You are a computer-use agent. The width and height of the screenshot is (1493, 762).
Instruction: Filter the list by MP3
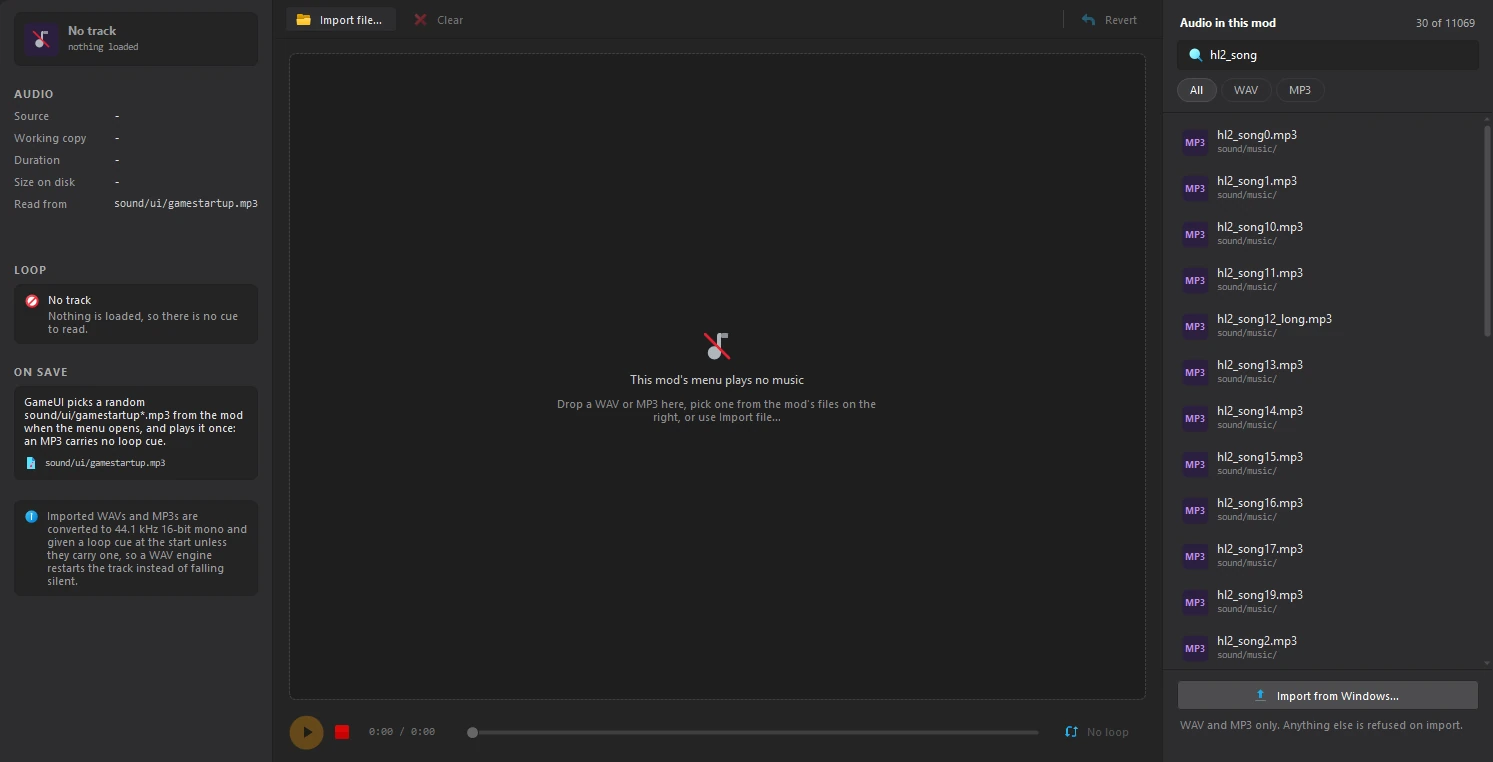click(x=1300, y=90)
